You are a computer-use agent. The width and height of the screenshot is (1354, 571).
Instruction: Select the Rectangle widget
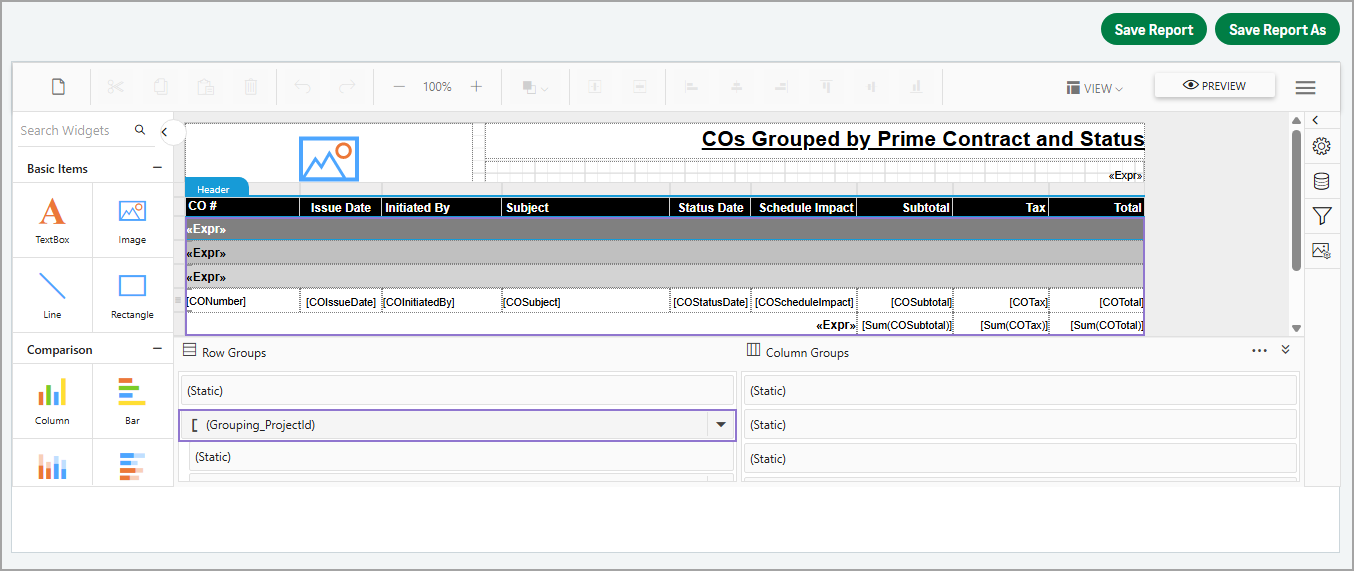click(x=132, y=295)
